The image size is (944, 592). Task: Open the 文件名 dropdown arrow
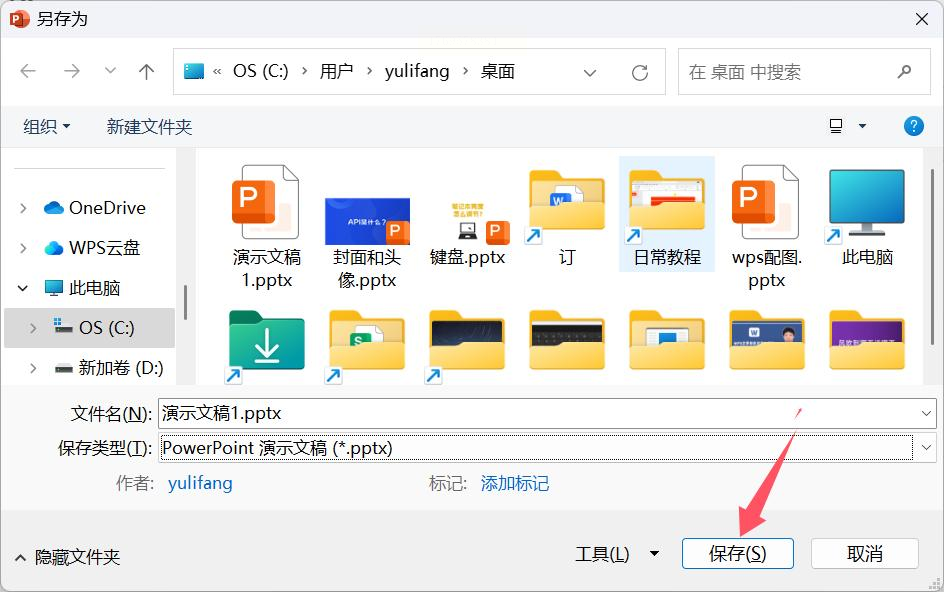(926, 414)
